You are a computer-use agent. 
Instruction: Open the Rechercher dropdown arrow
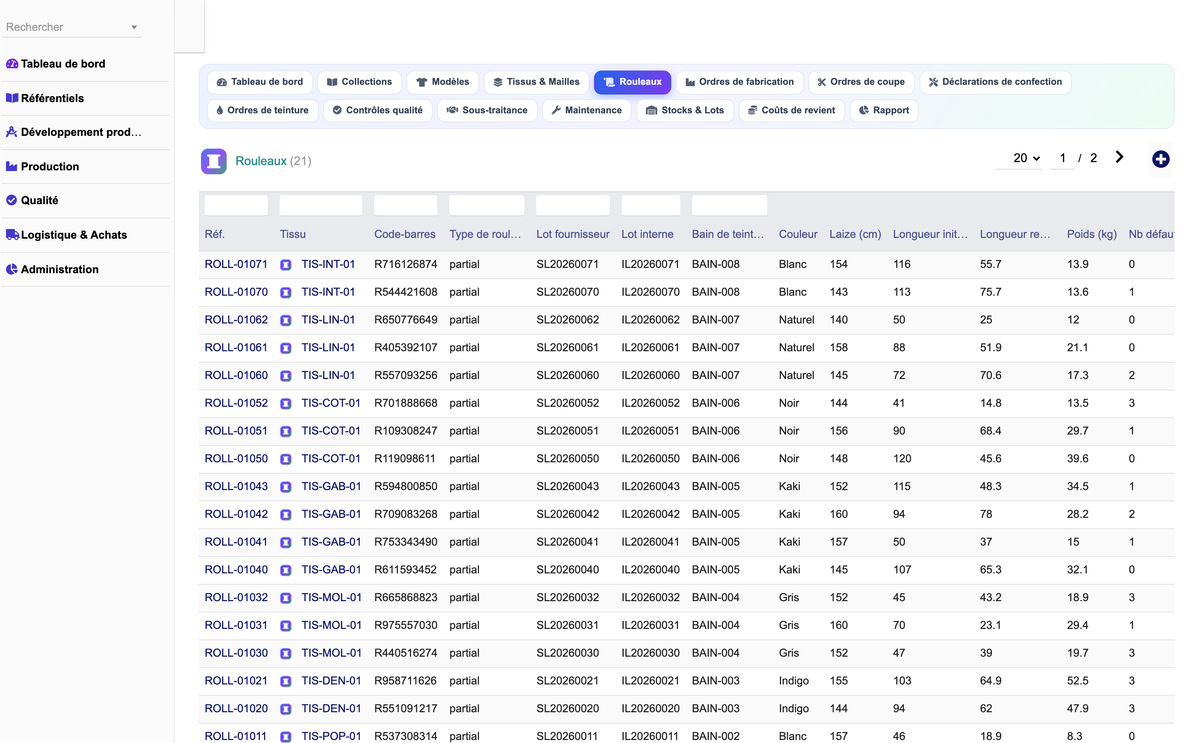tap(134, 28)
